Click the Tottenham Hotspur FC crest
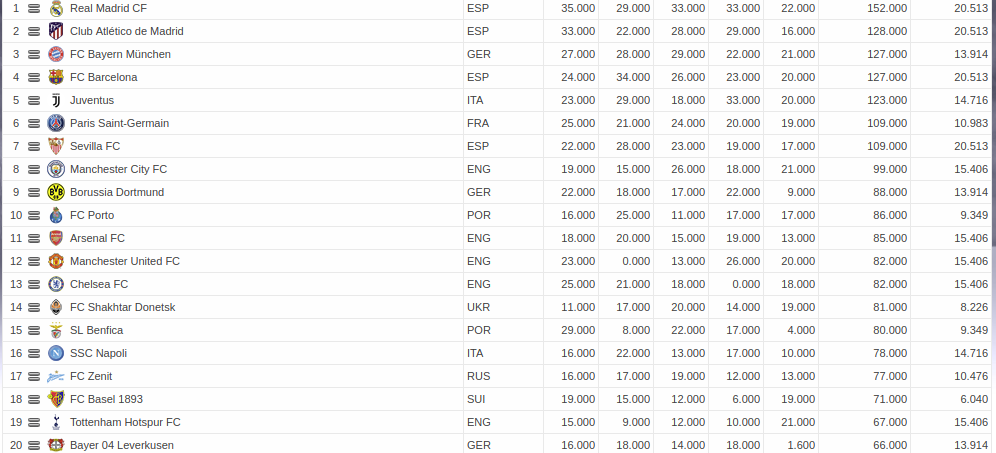 pos(56,422)
